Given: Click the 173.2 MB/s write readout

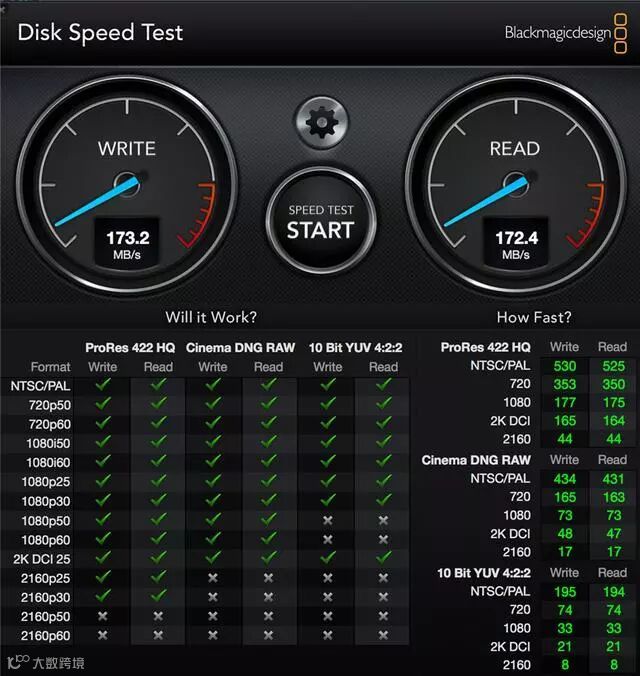Looking at the screenshot, I should [x=127, y=244].
